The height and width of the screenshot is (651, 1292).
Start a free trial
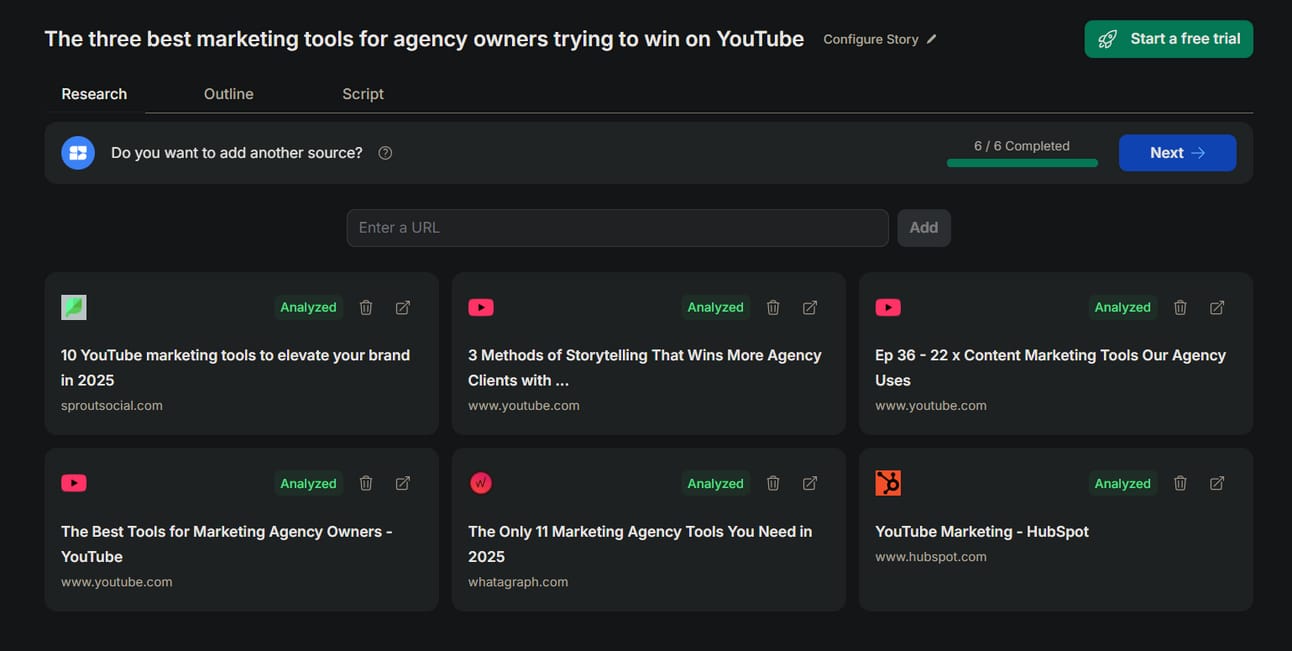tap(1169, 39)
